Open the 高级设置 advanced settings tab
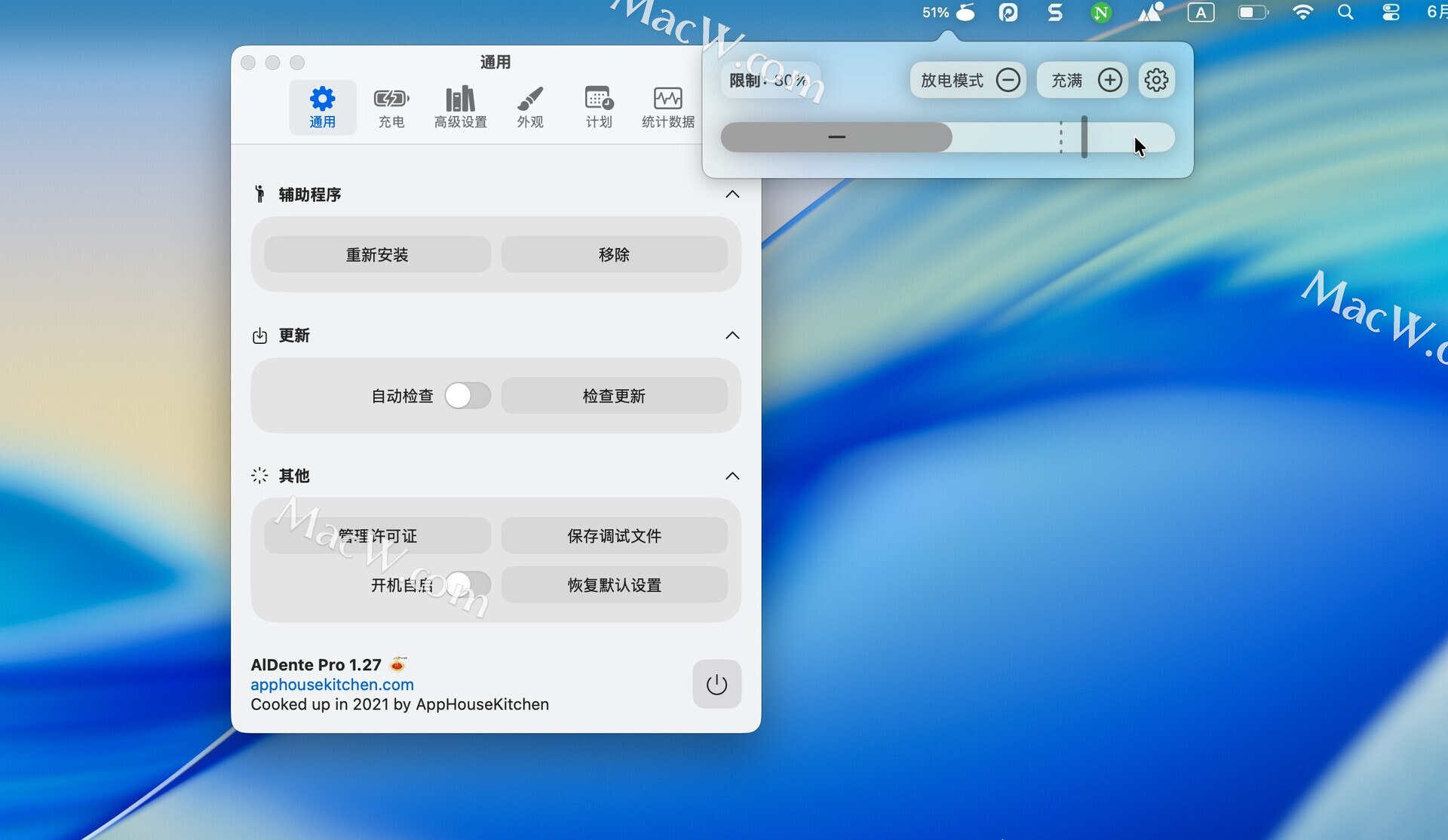 pos(460,107)
